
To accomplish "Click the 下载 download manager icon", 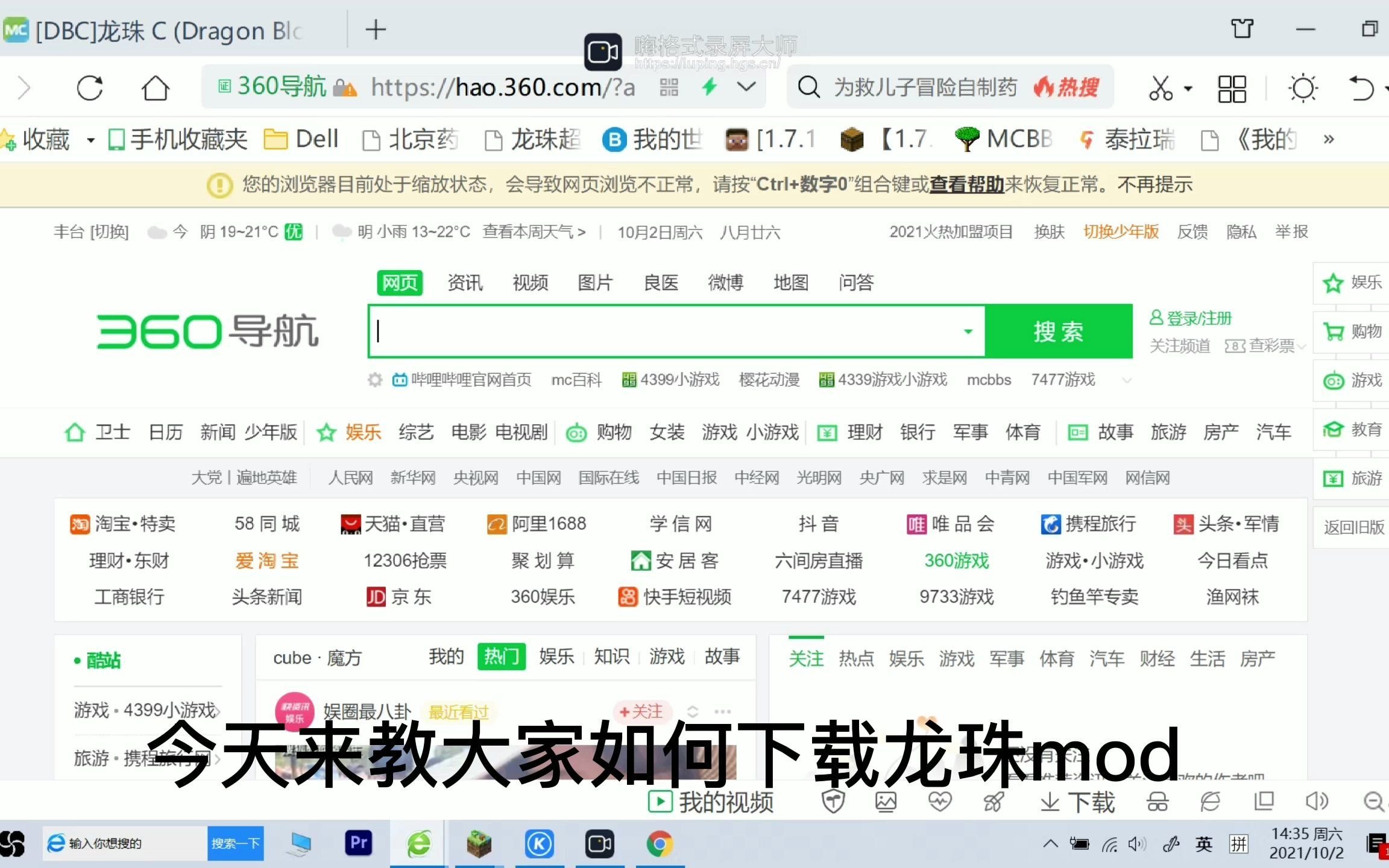I will 1077,802.
